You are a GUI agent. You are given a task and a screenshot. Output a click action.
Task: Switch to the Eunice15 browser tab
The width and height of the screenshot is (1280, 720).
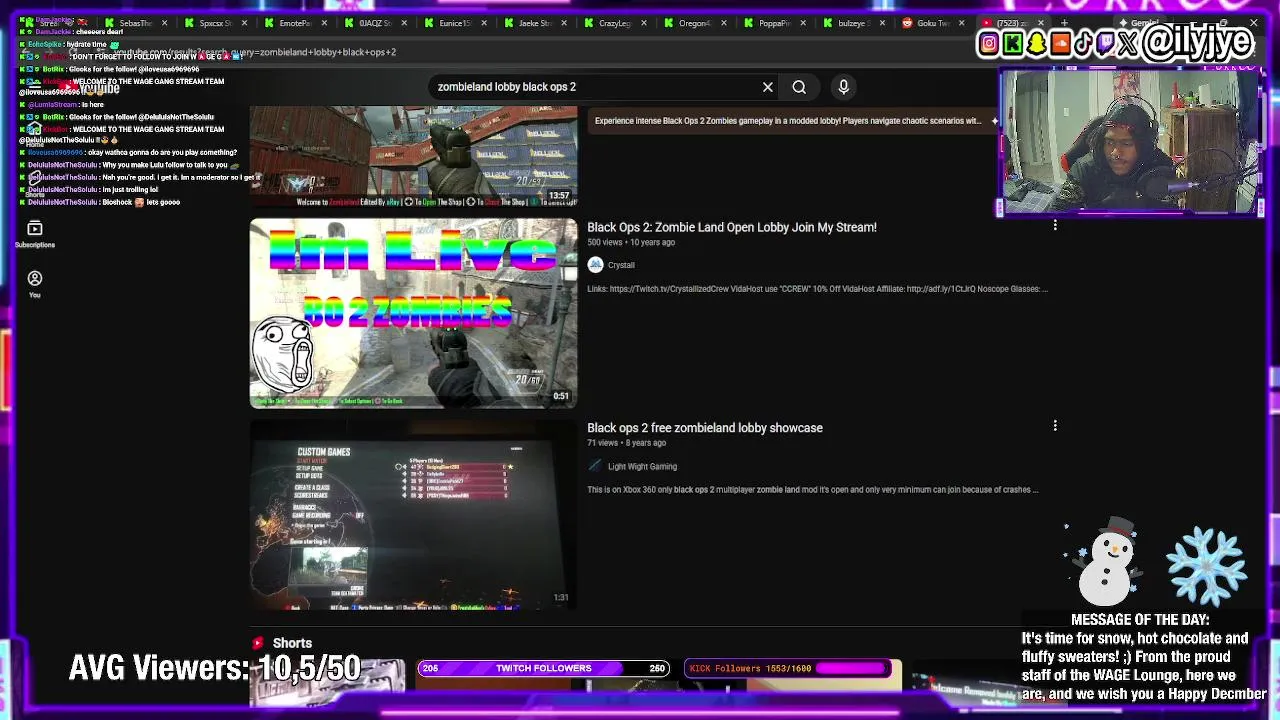[455, 23]
